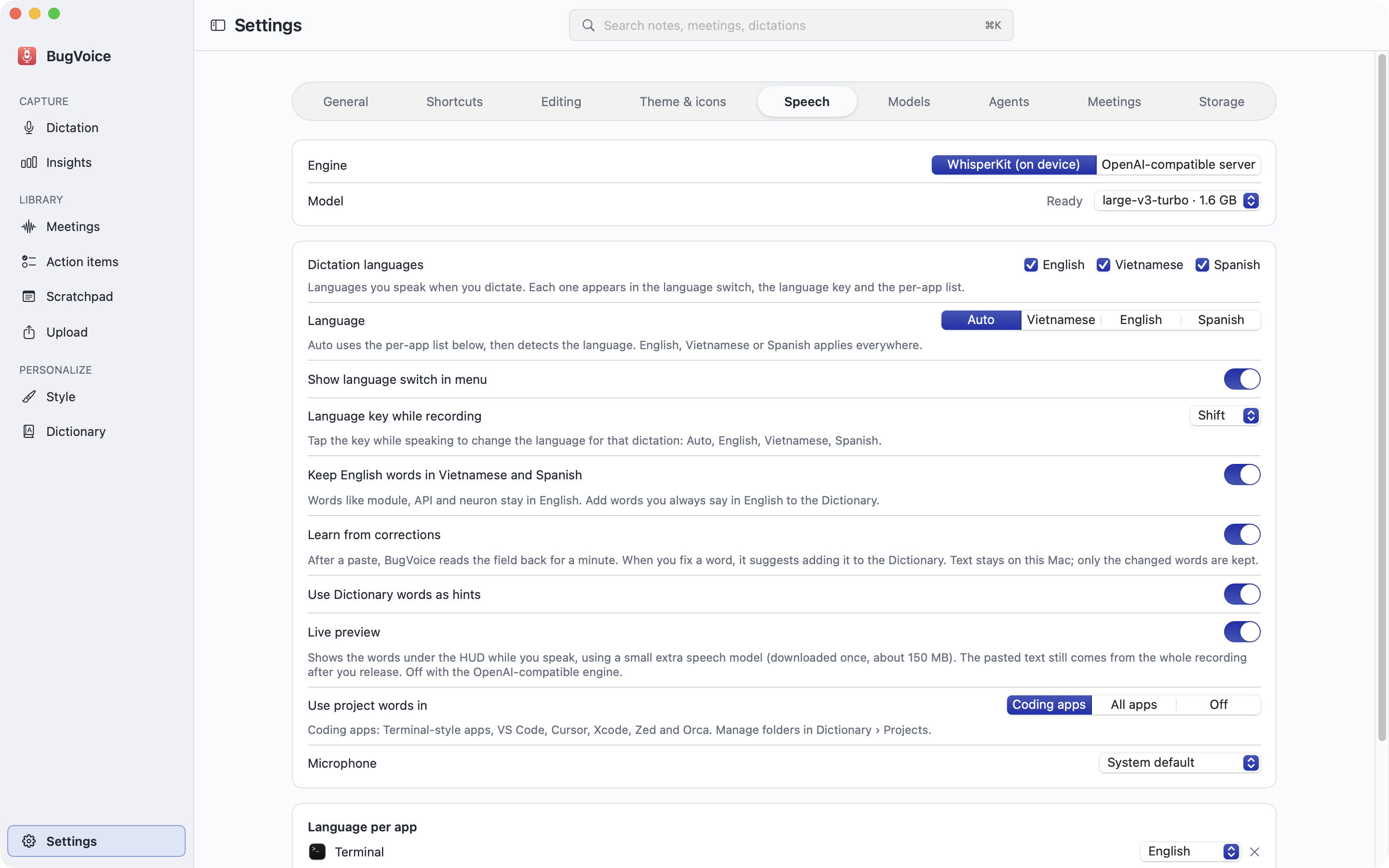Open the Language key Shift dropdown
Screen dimensions: 1389x868
[1225, 416]
